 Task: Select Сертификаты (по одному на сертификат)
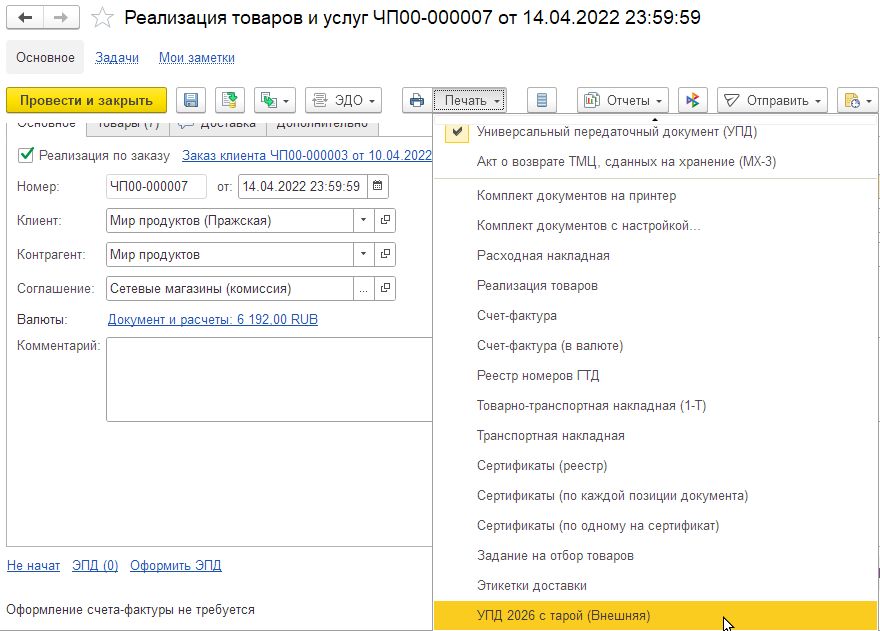[x=655, y=526]
